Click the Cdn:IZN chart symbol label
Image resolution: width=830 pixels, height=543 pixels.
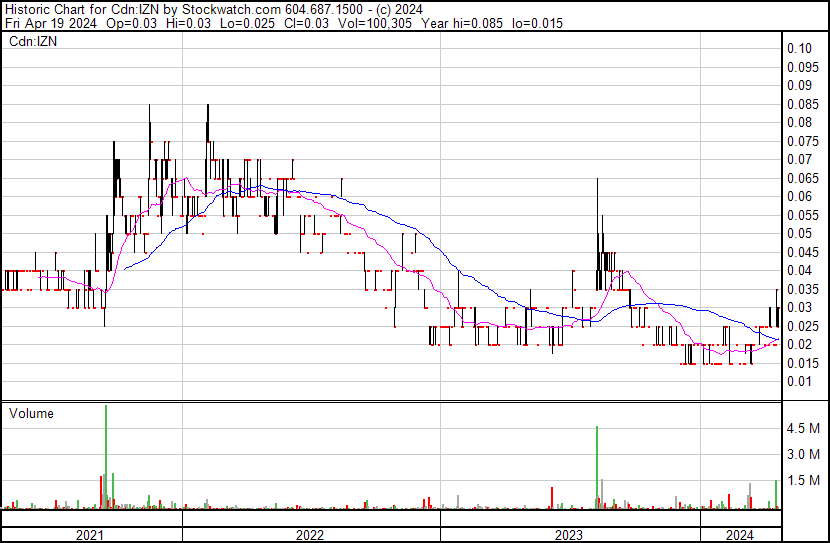point(33,41)
